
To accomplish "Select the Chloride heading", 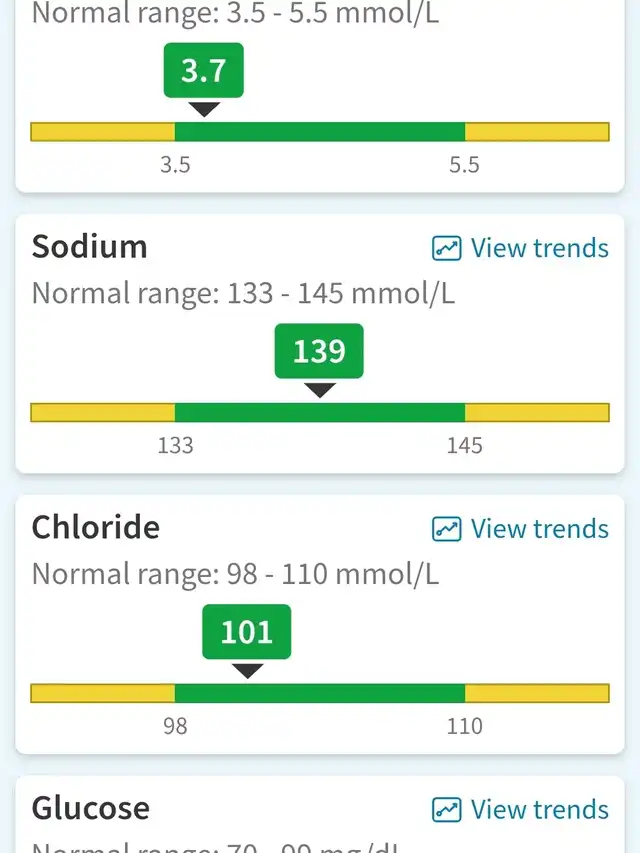I will click(x=96, y=527).
